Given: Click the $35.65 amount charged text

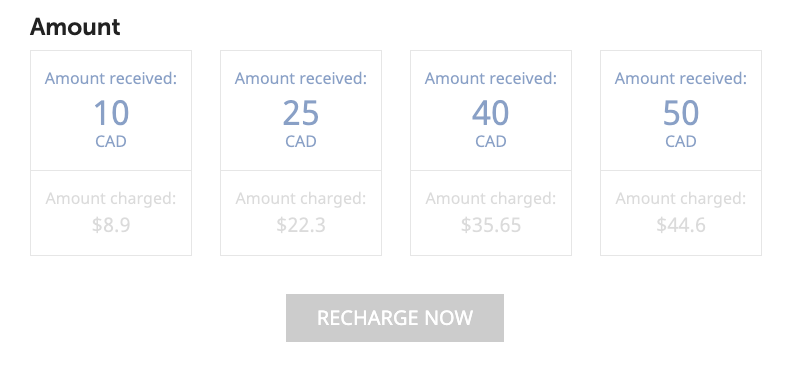Looking at the screenshot, I should pos(491,225).
